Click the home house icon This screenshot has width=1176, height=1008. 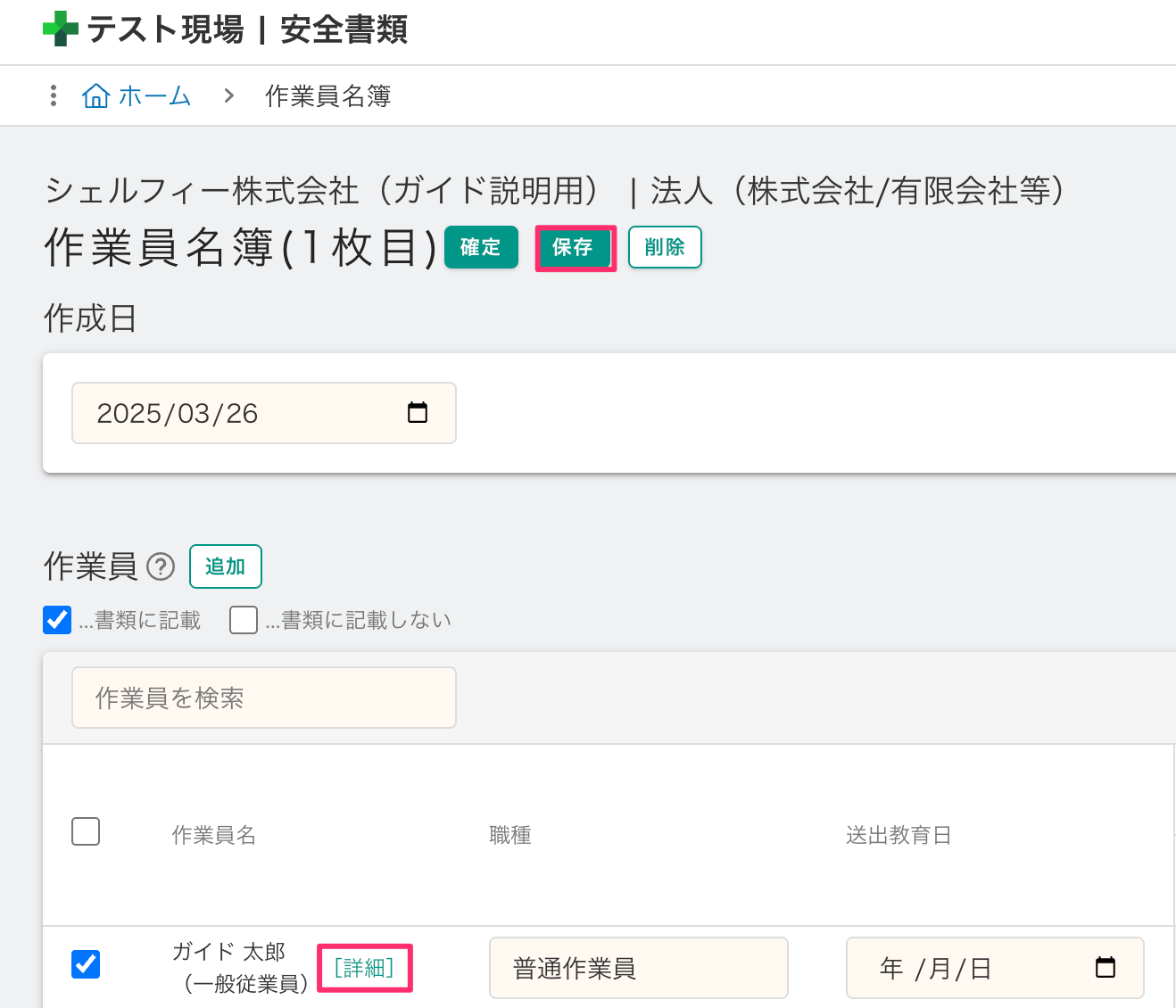pos(95,95)
